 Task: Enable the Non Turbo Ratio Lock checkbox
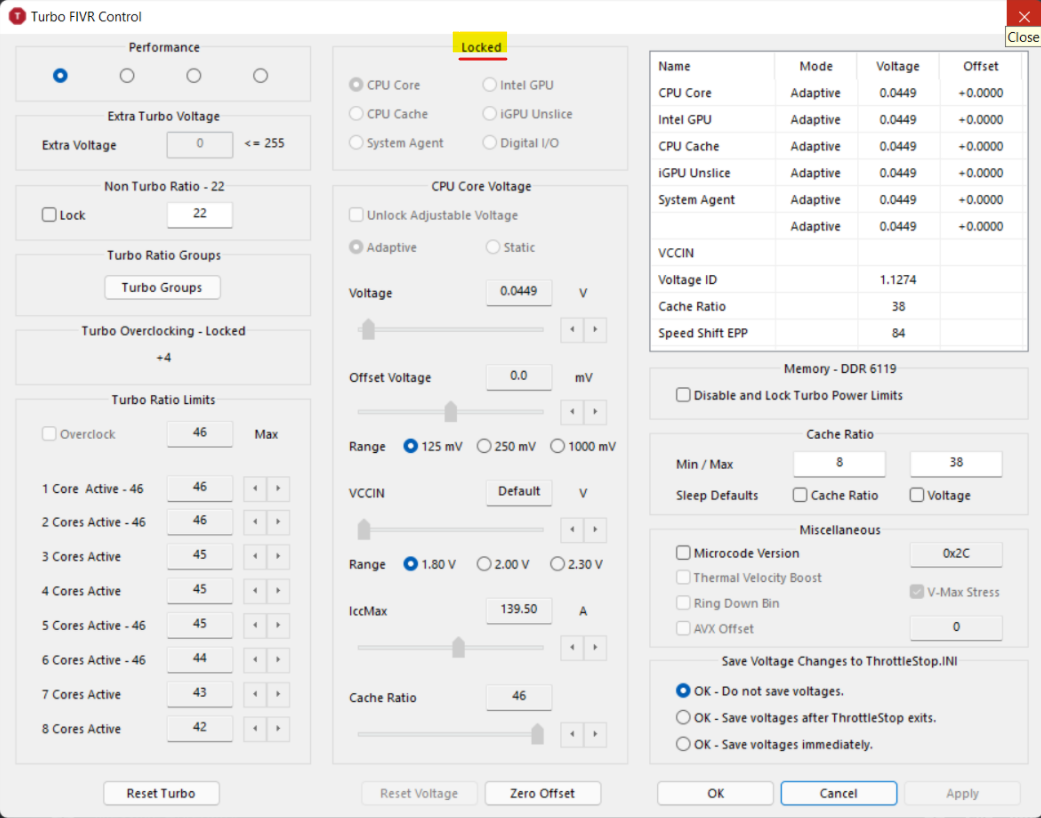[49, 214]
